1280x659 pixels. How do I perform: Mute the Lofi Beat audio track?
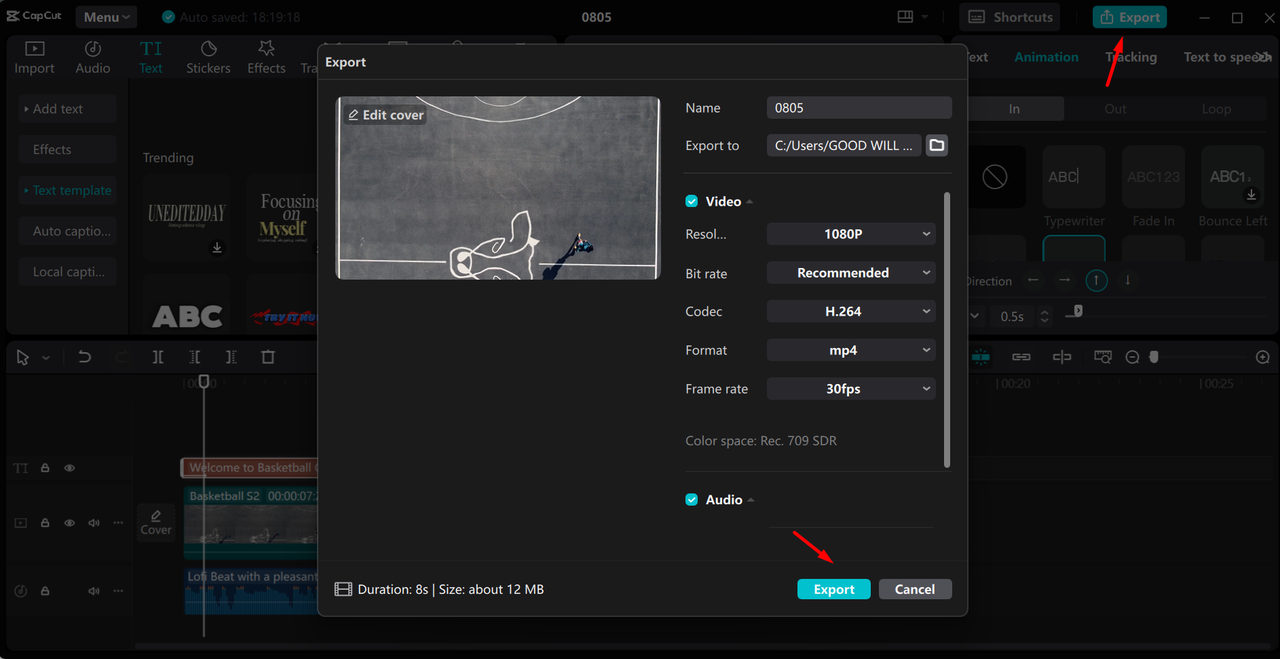[x=94, y=591]
